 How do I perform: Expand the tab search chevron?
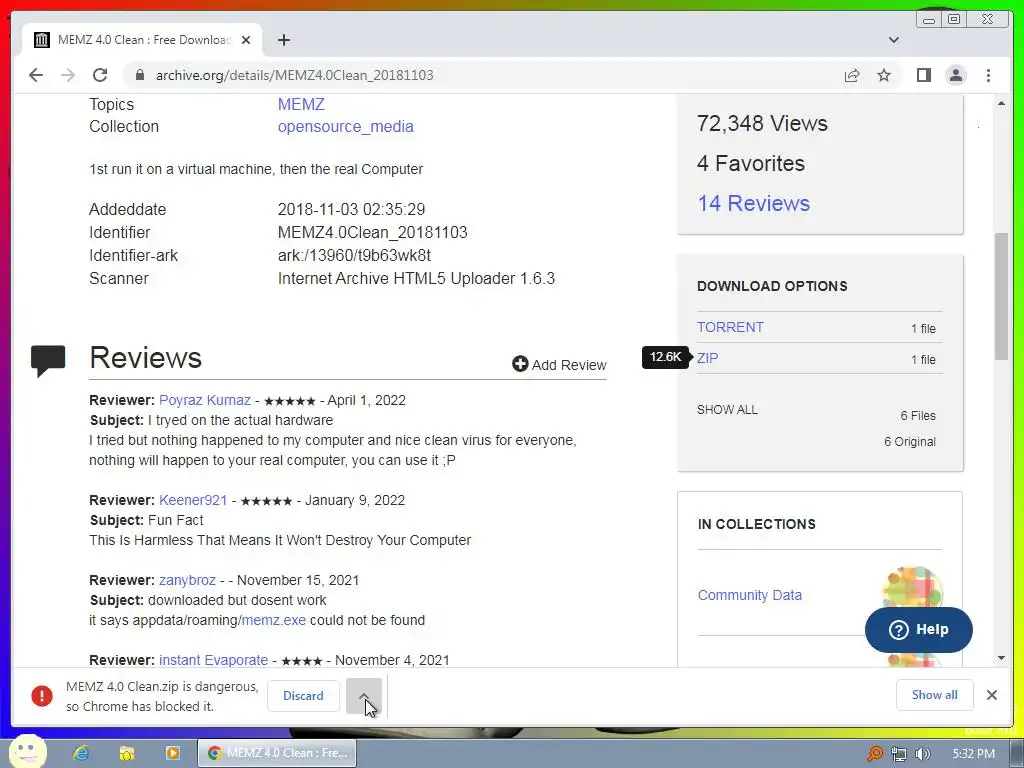(x=894, y=40)
